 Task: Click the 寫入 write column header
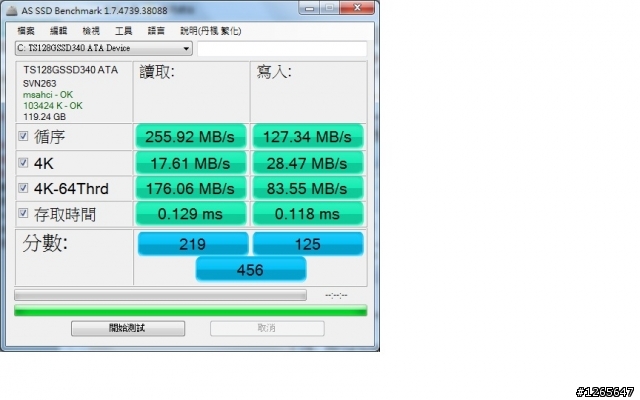[274, 72]
